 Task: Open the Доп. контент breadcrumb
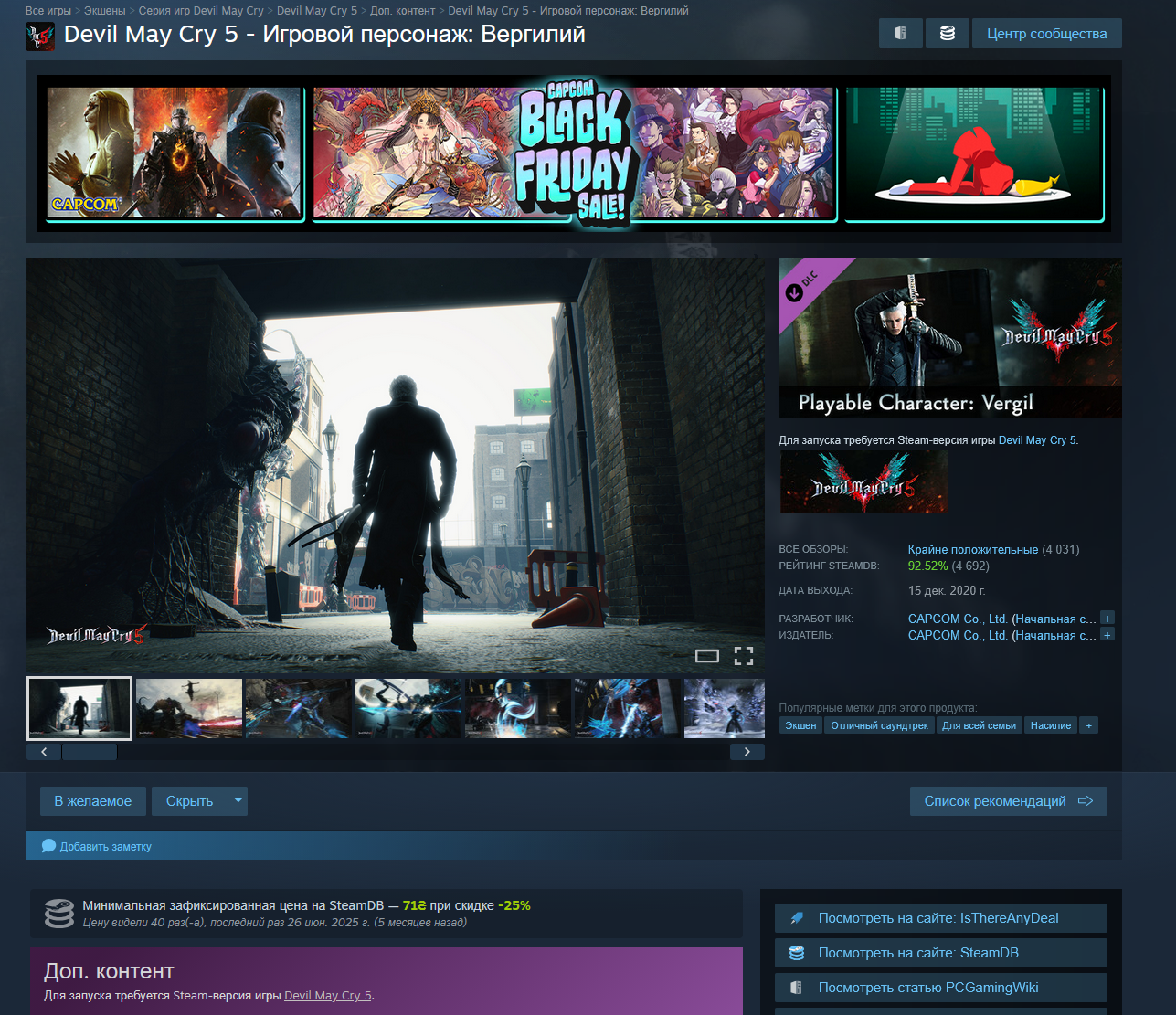pos(403,11)
